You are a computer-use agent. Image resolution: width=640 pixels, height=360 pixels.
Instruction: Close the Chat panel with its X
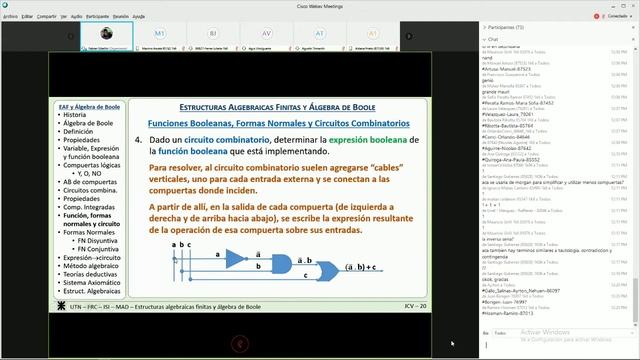click(633, 40)
